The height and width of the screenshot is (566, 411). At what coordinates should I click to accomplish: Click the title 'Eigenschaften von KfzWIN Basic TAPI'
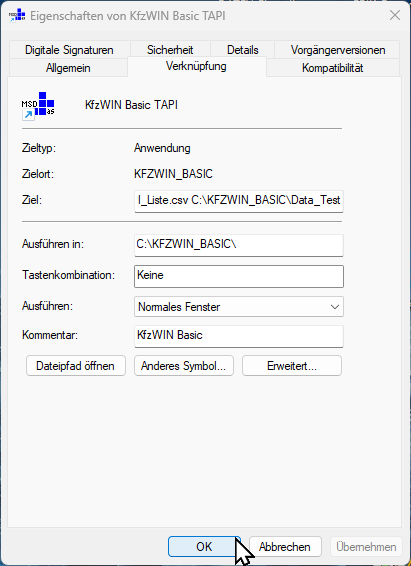(128, 16)
